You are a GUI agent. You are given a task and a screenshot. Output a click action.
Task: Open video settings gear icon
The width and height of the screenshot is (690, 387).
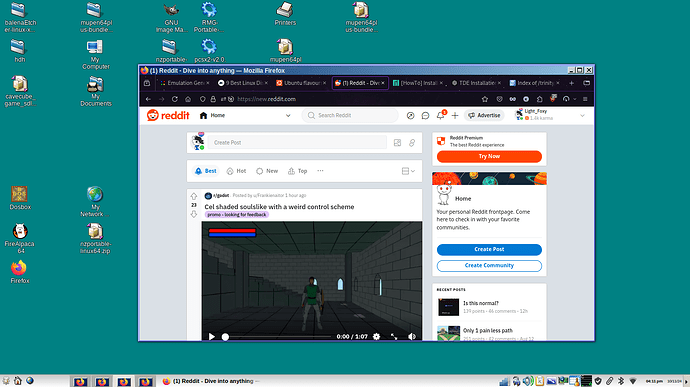pyautogui.click(x=376, y=336)
